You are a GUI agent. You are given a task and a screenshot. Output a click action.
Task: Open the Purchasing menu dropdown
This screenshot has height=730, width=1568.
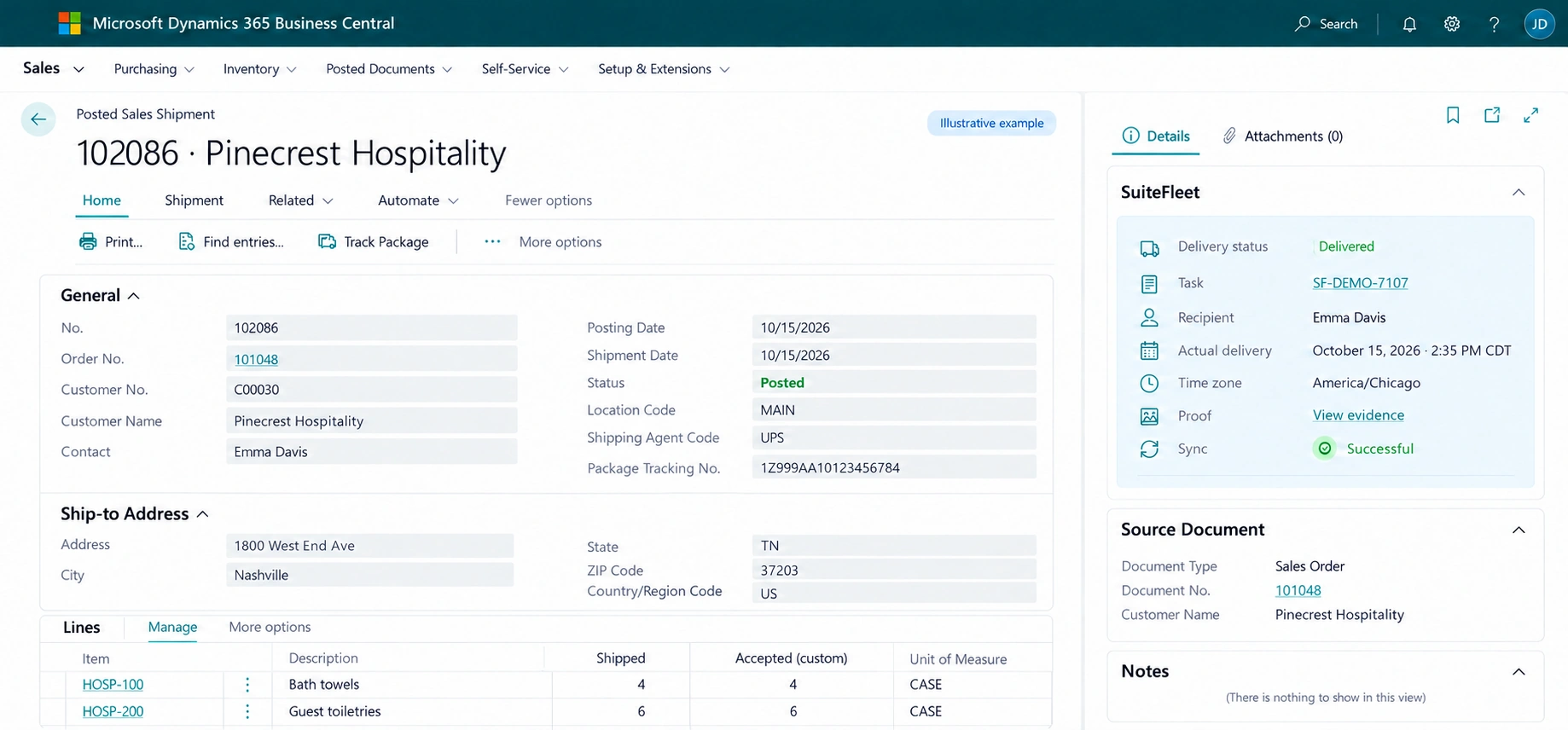pyautogui.click(x=154, y=69)
